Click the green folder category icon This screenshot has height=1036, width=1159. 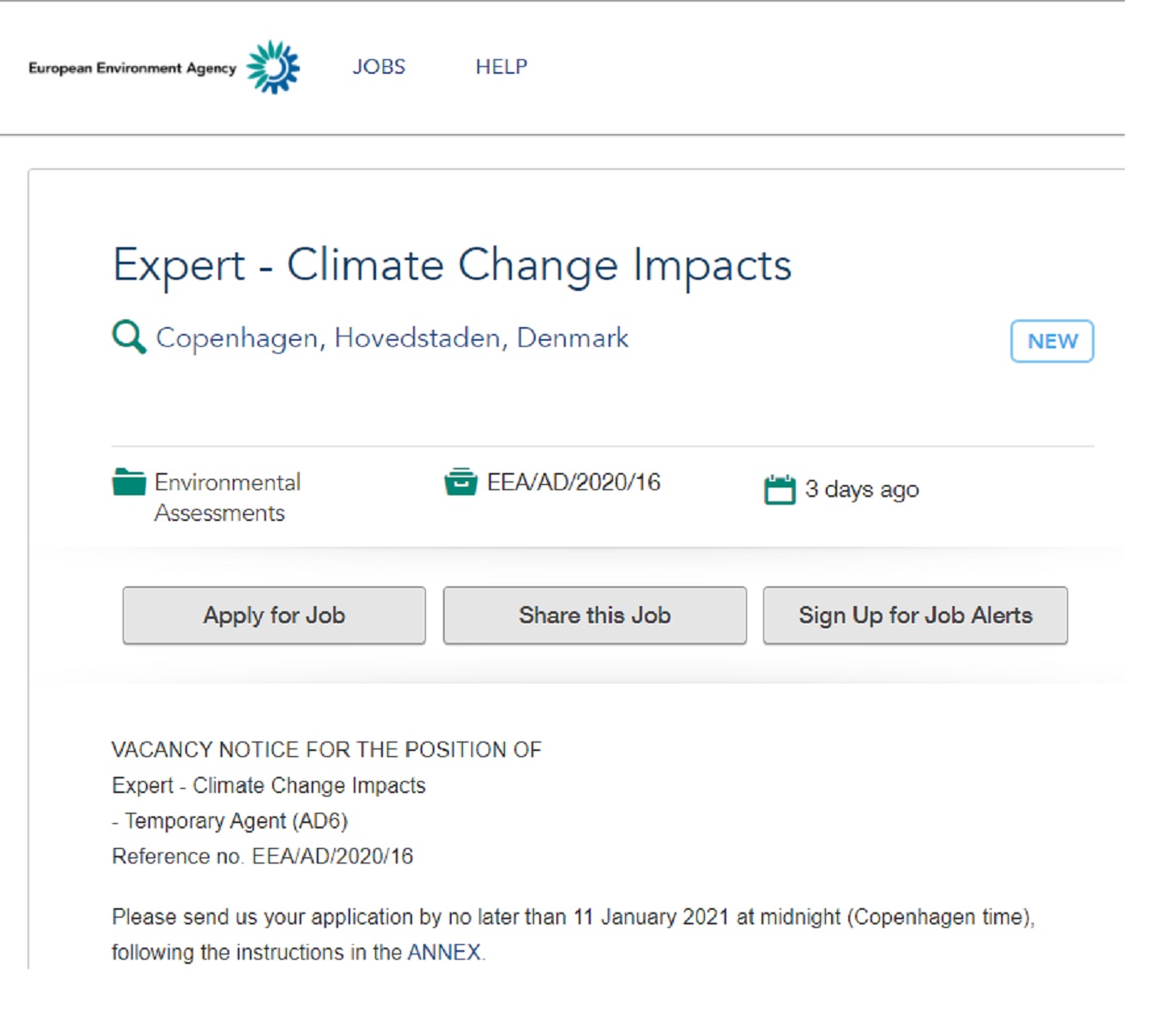tap(129, 482)
